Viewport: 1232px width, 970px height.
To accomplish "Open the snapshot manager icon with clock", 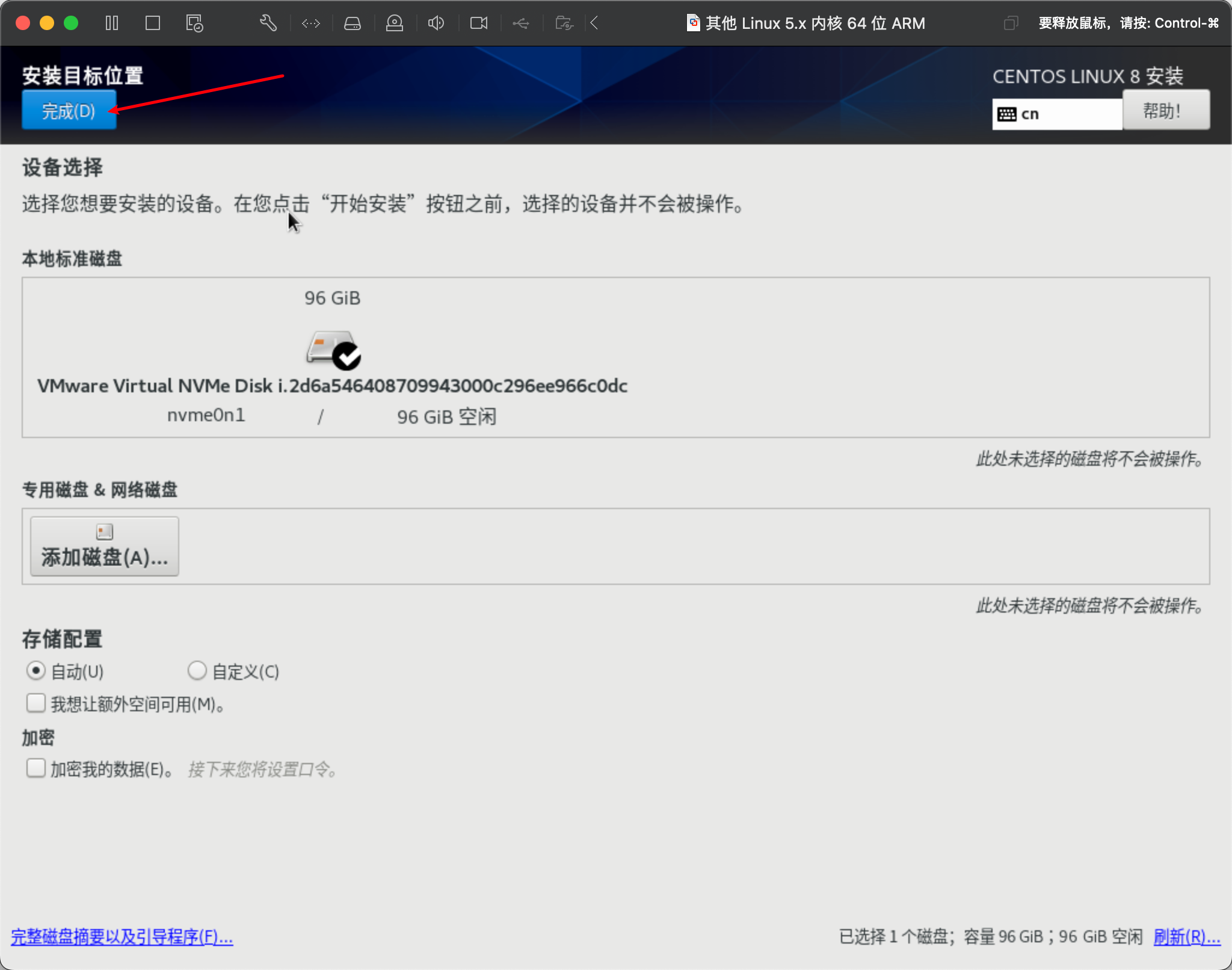I will pyautogui.click(x=194, y=23).
